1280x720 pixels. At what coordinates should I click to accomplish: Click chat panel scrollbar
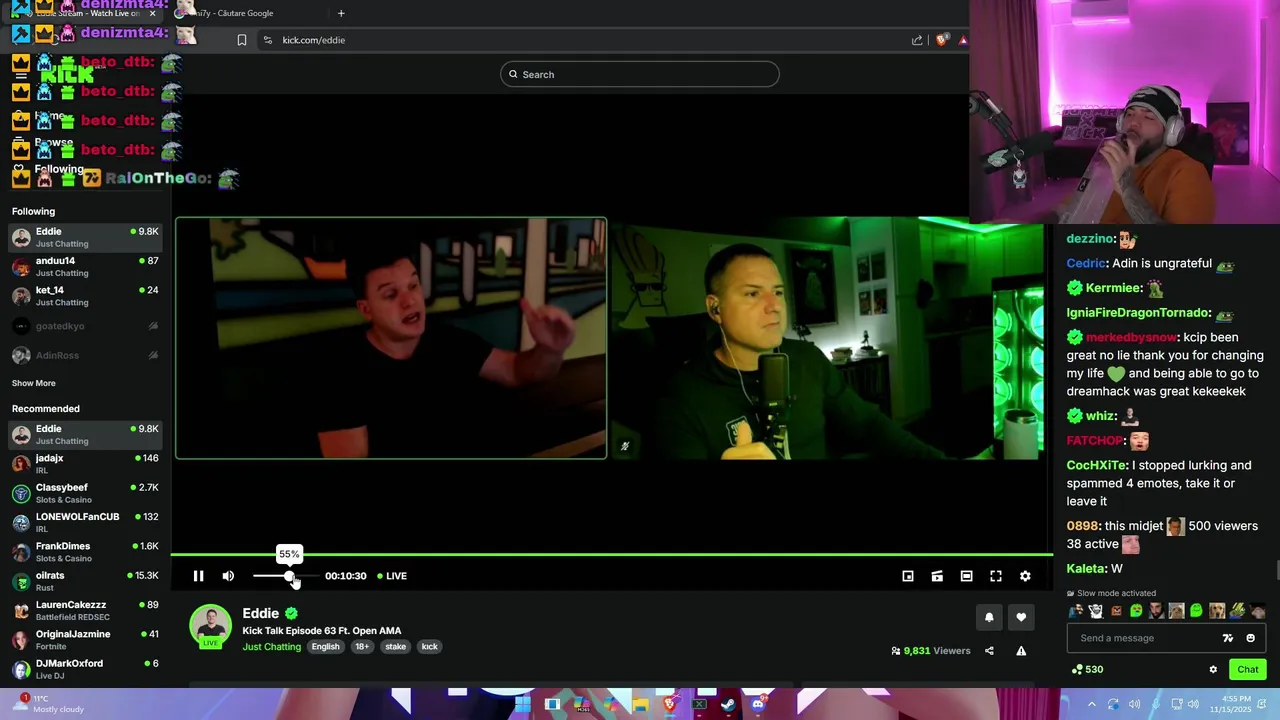click(x=1276, y=572)
